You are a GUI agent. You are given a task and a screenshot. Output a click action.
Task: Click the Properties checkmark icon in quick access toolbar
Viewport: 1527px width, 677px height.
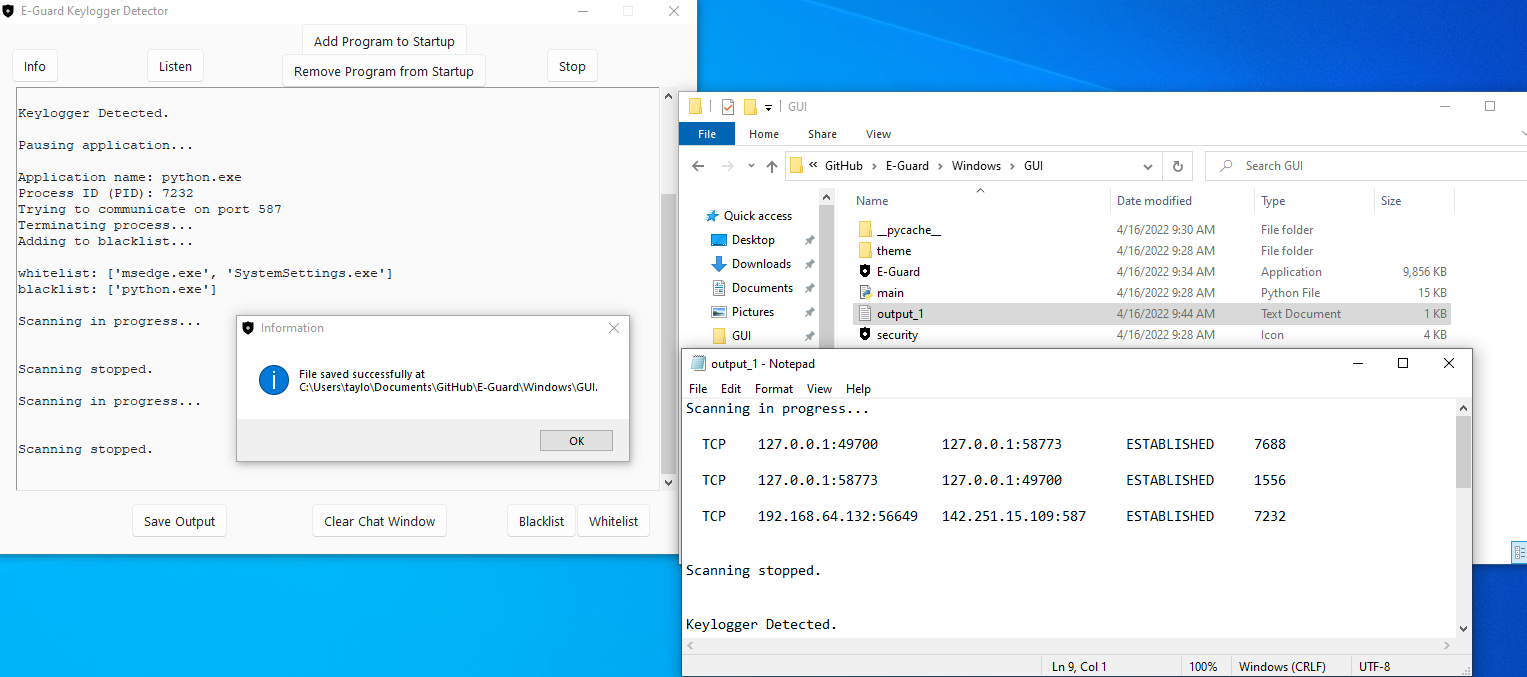pos(727,107)
